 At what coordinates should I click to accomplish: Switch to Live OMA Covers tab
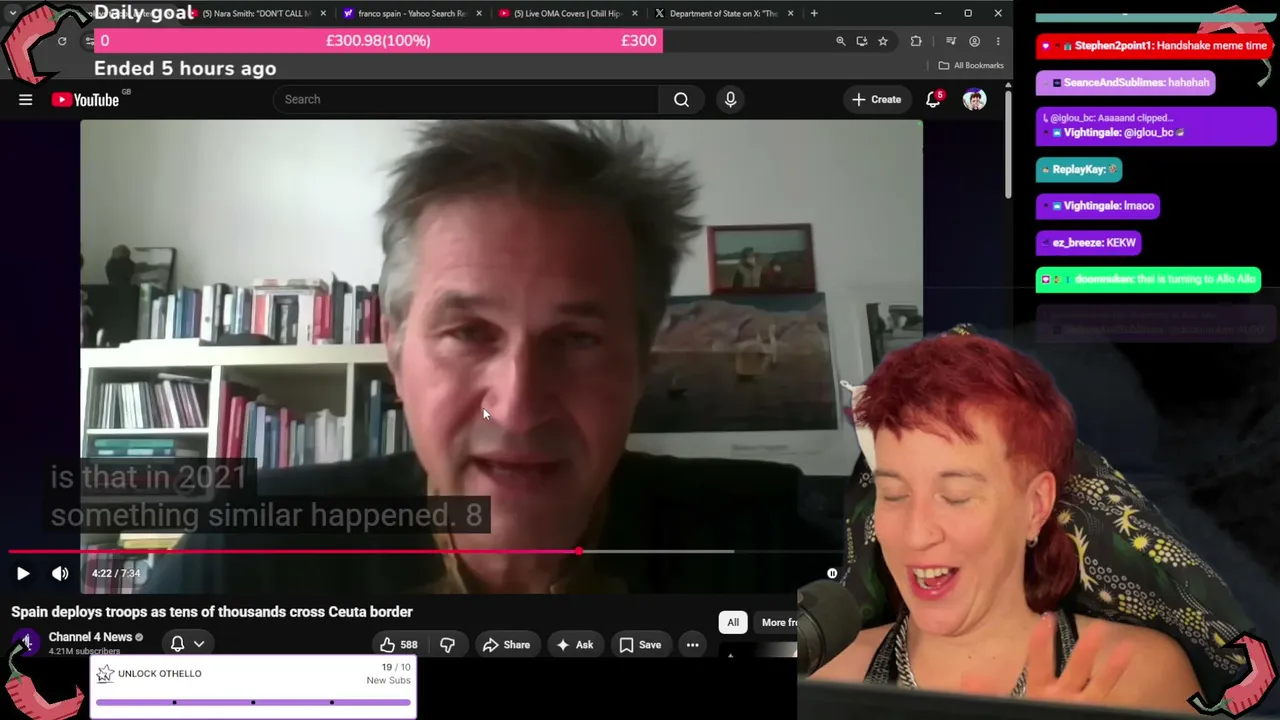566,13
